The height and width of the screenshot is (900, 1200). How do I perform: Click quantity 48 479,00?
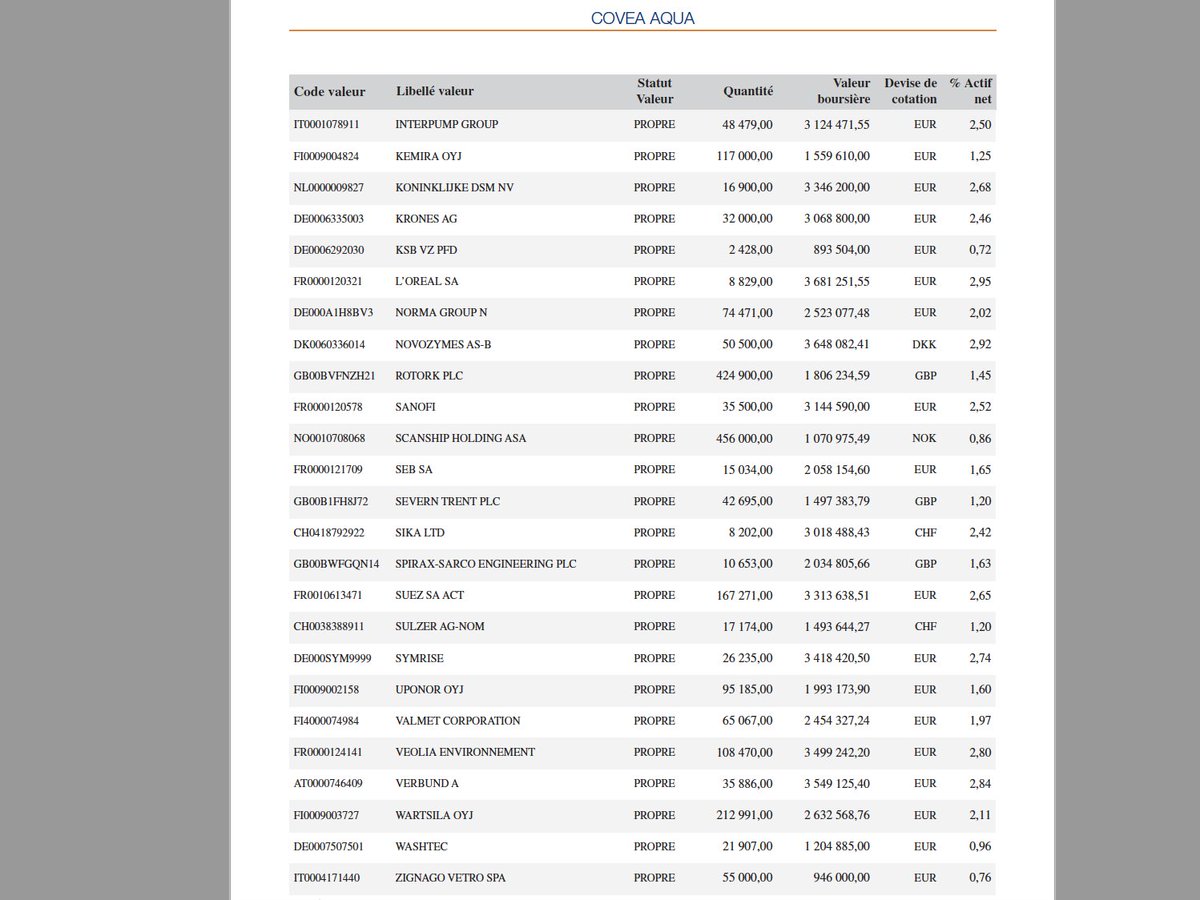(747, 125)
